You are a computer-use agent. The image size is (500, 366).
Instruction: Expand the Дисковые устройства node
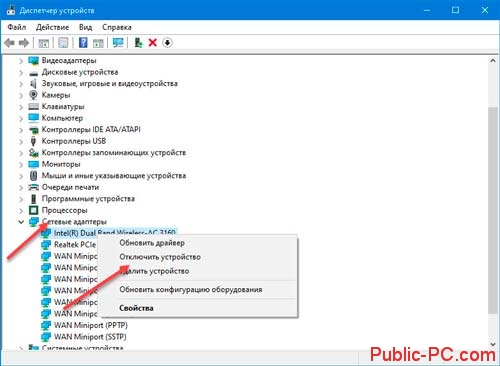tap(21, 72)
